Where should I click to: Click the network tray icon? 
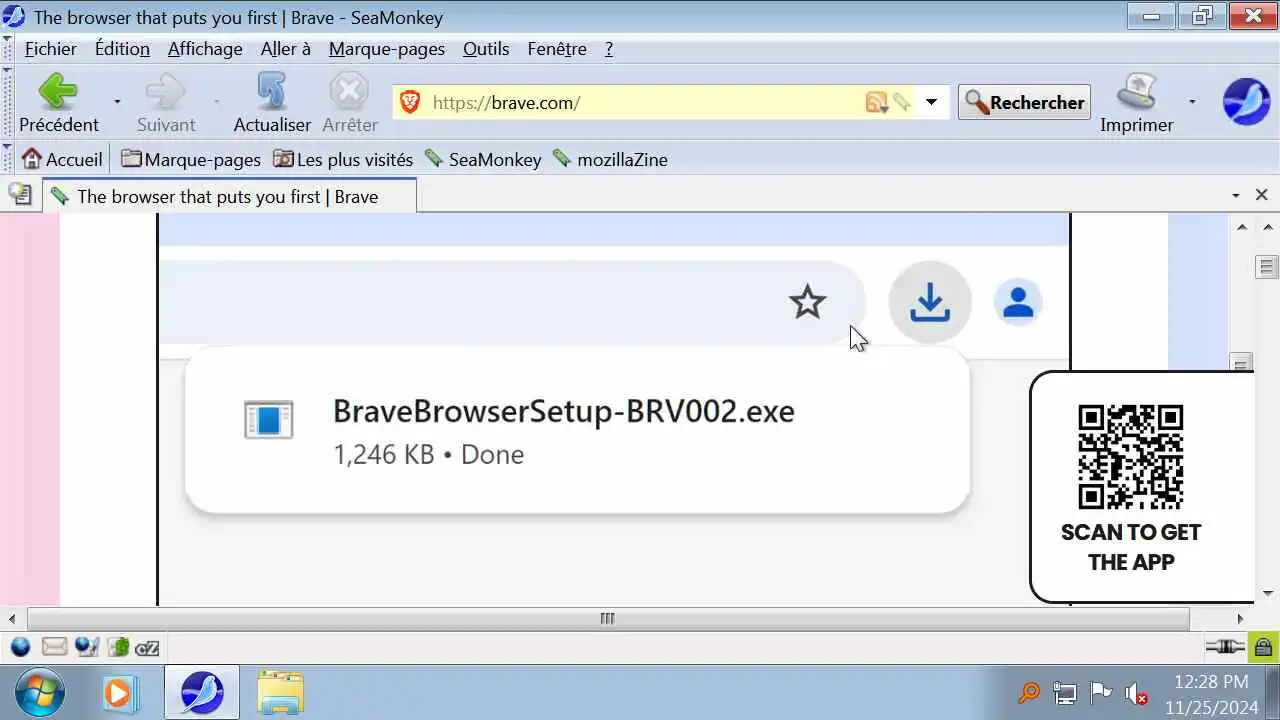click(1065, 693)
